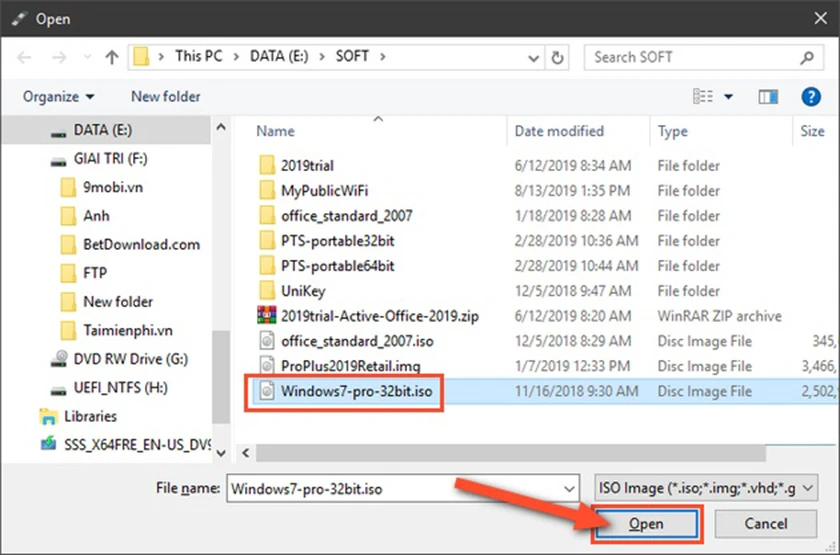This screenshot has width=840, height=555.
Task: Select the office_standard_2007 folder icon
Action: [267, 216]
